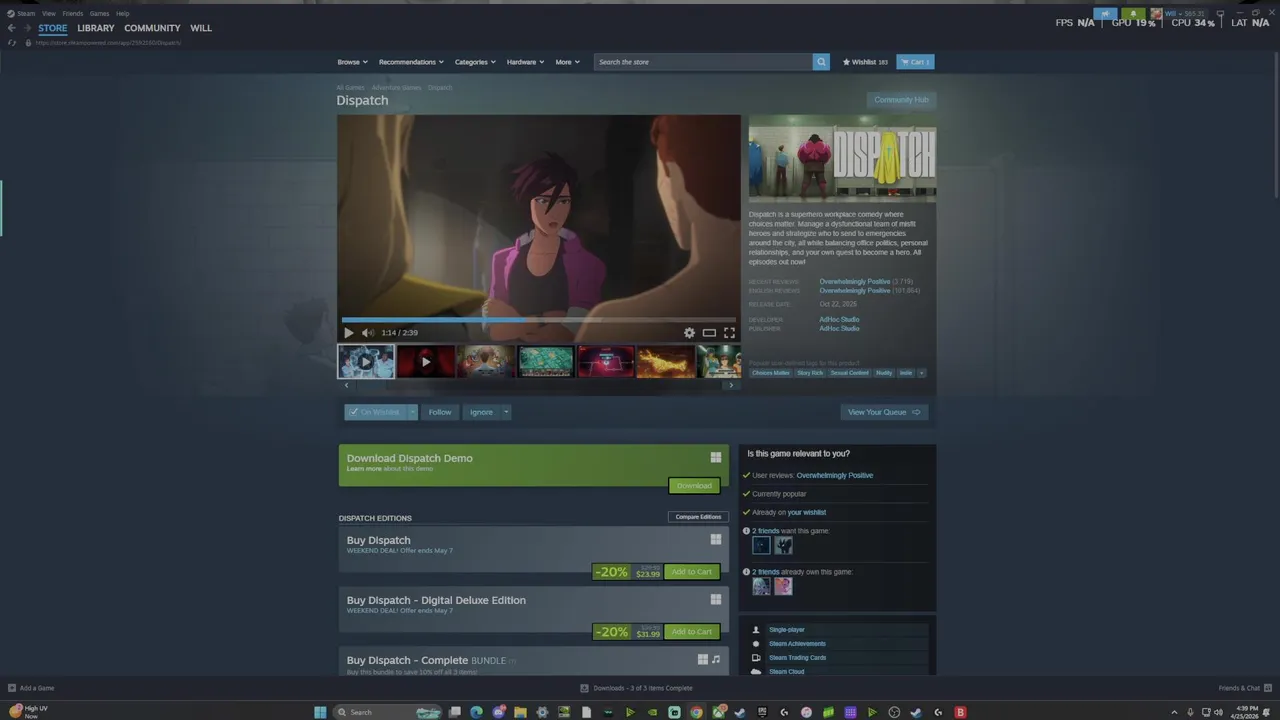Switch to the COMMUNITY tab
The height and width of the screenshot is (720, 1280).
click(x=152, y=28)
